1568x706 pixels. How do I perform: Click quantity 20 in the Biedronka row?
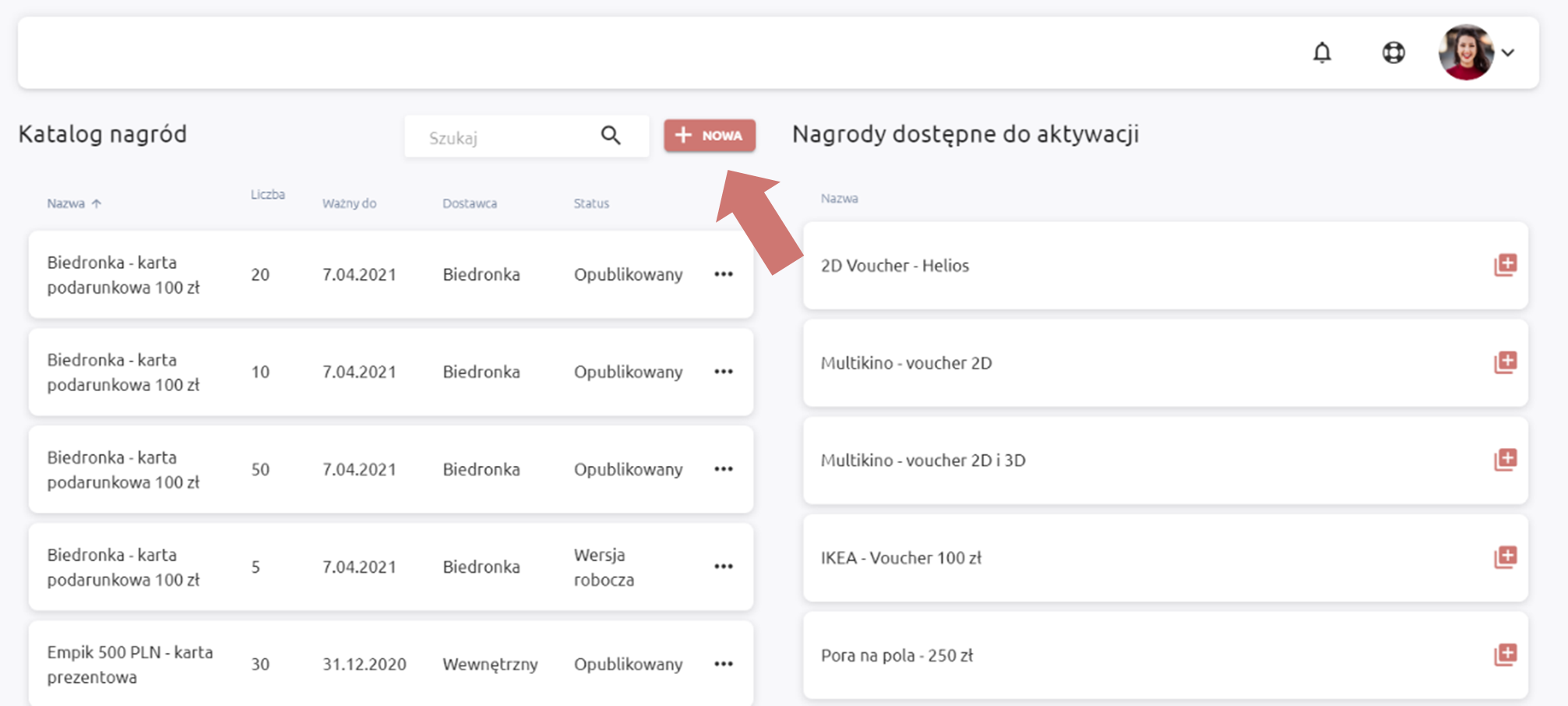(260, 275)
